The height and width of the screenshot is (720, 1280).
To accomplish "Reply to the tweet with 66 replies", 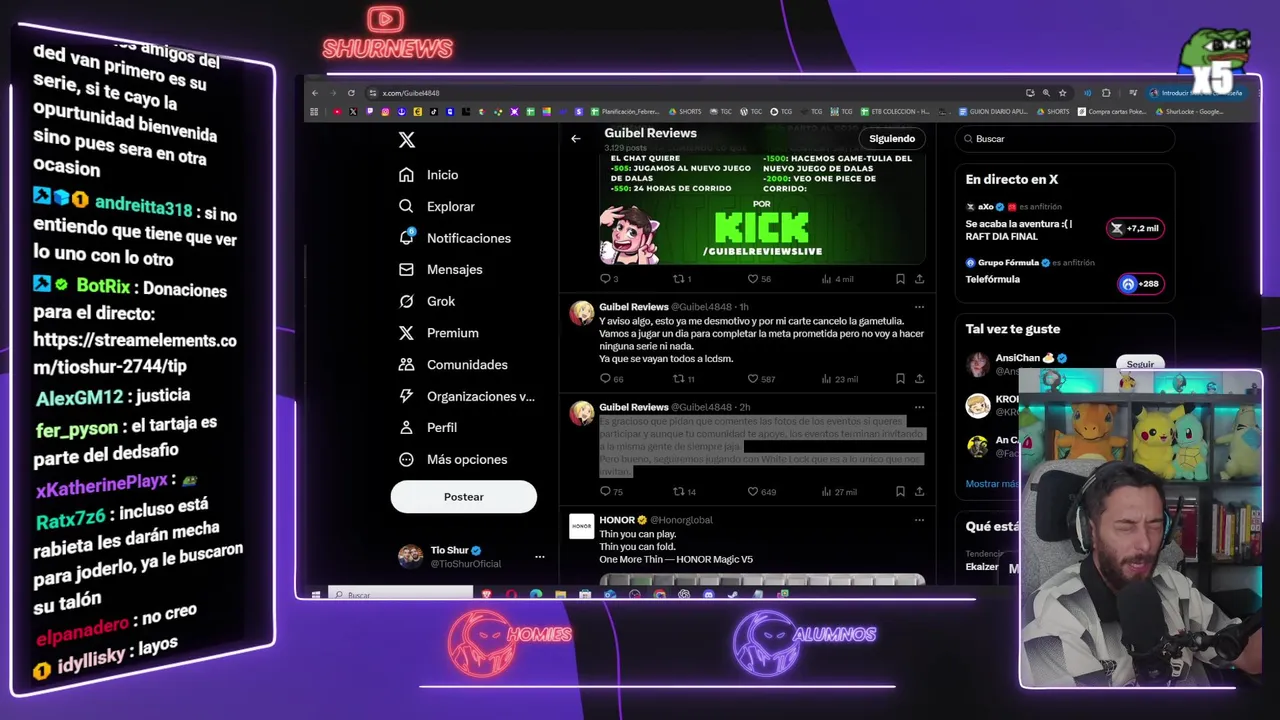I will pos(610,379).
